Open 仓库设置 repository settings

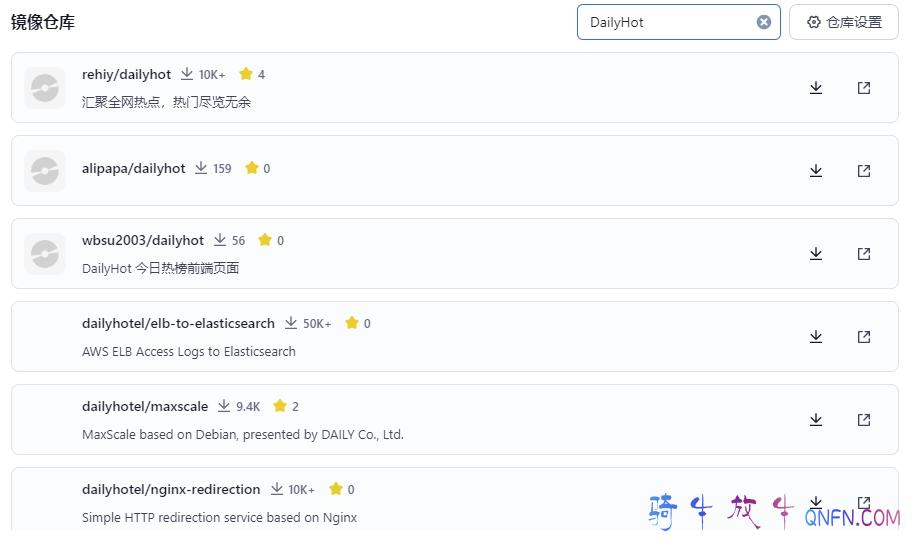coord(843,22)
